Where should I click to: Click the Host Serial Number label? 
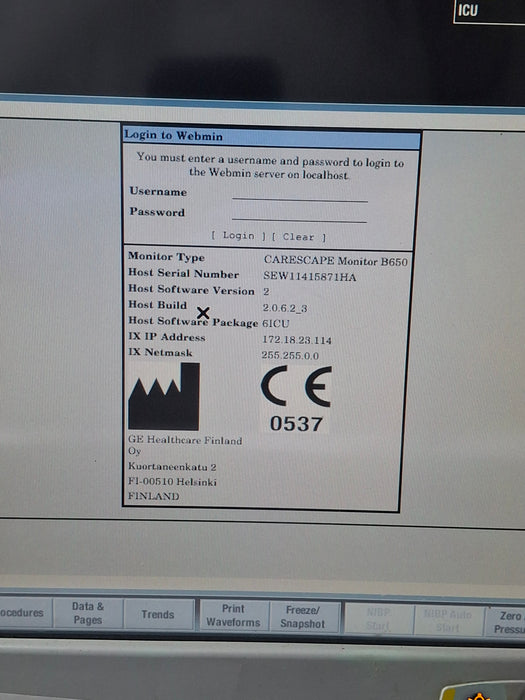pos(183,273)
